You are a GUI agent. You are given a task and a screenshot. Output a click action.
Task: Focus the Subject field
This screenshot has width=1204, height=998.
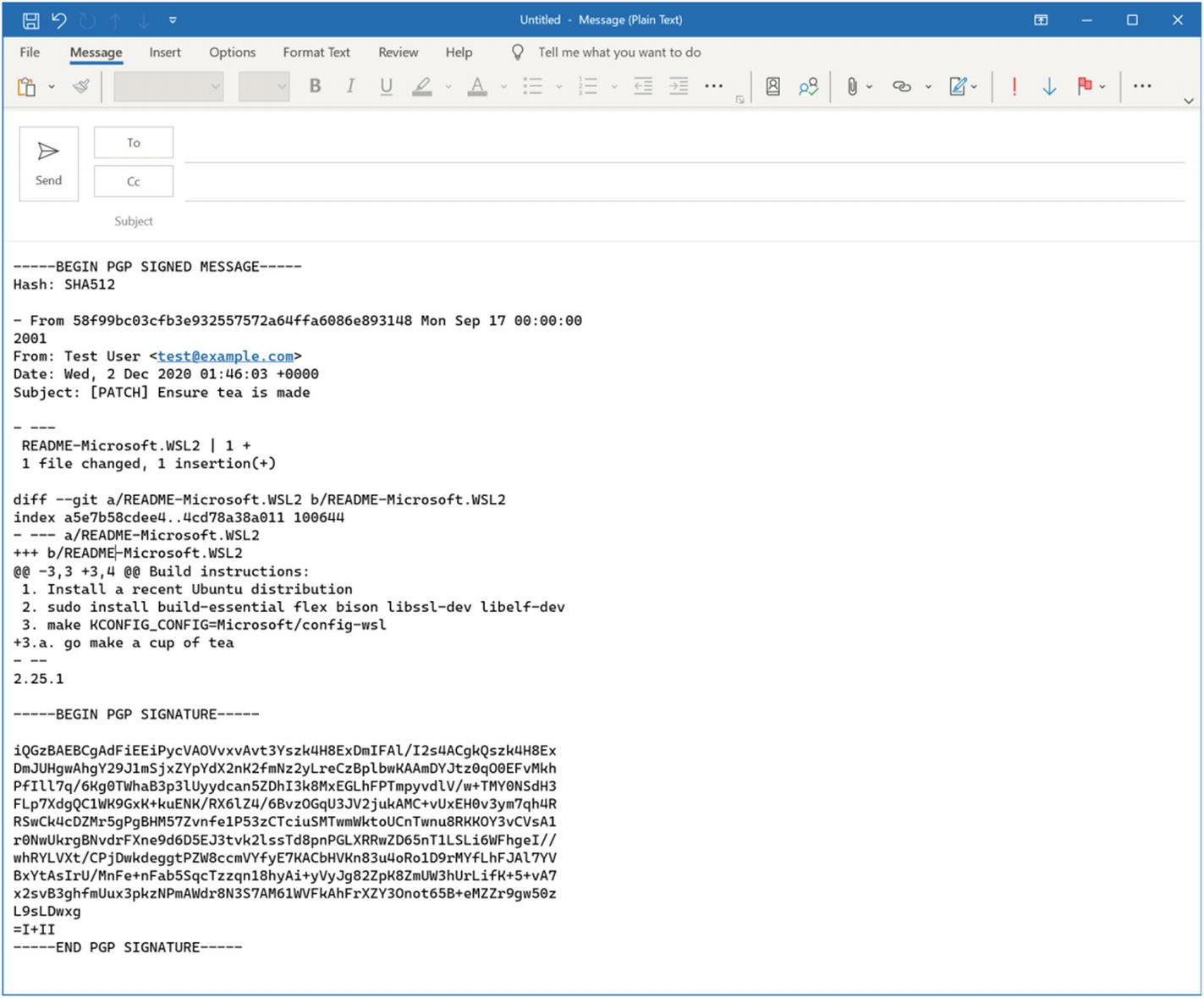point(684,221)
